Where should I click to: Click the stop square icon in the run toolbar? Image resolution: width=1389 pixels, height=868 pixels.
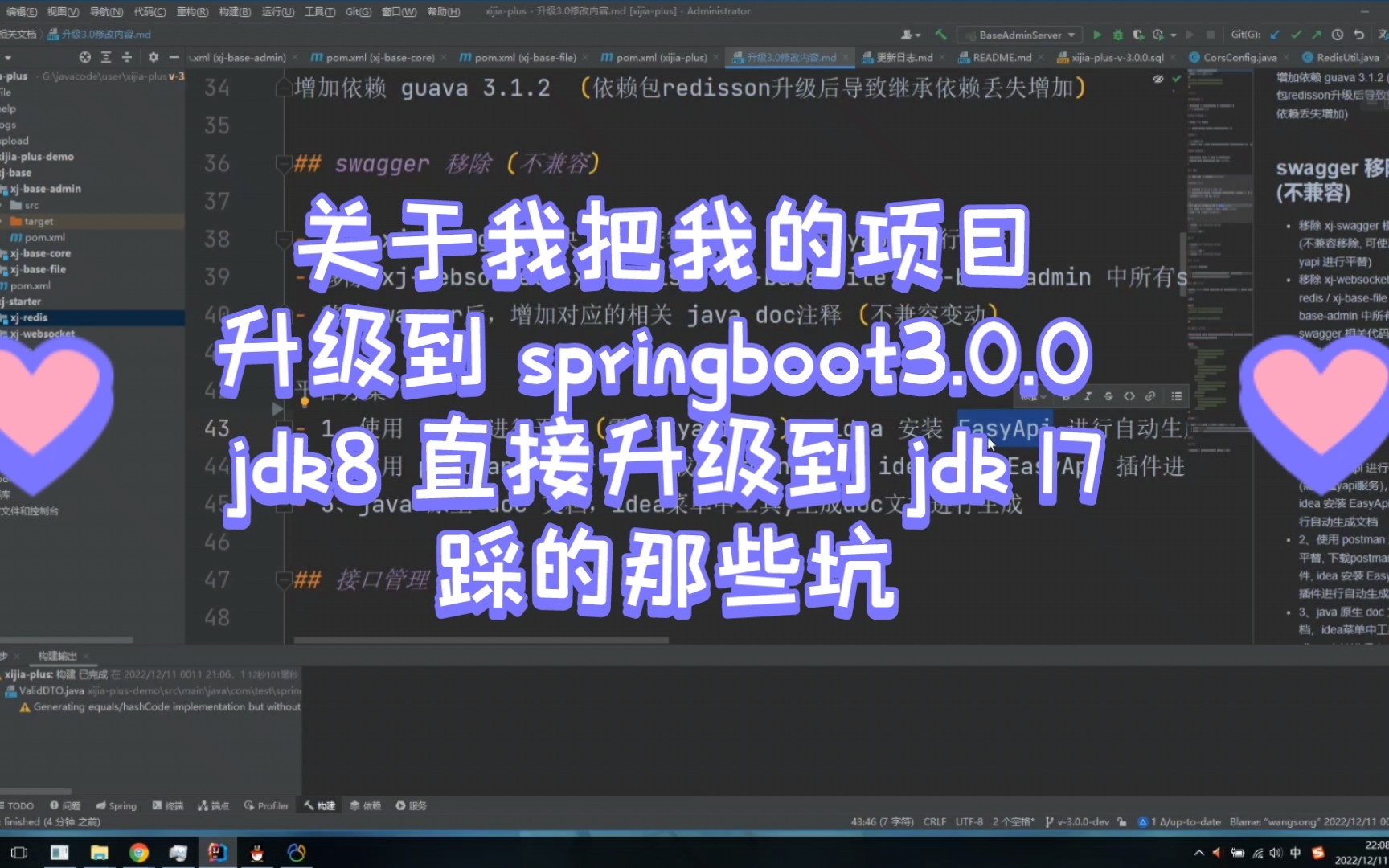(x=1210, y=35)
